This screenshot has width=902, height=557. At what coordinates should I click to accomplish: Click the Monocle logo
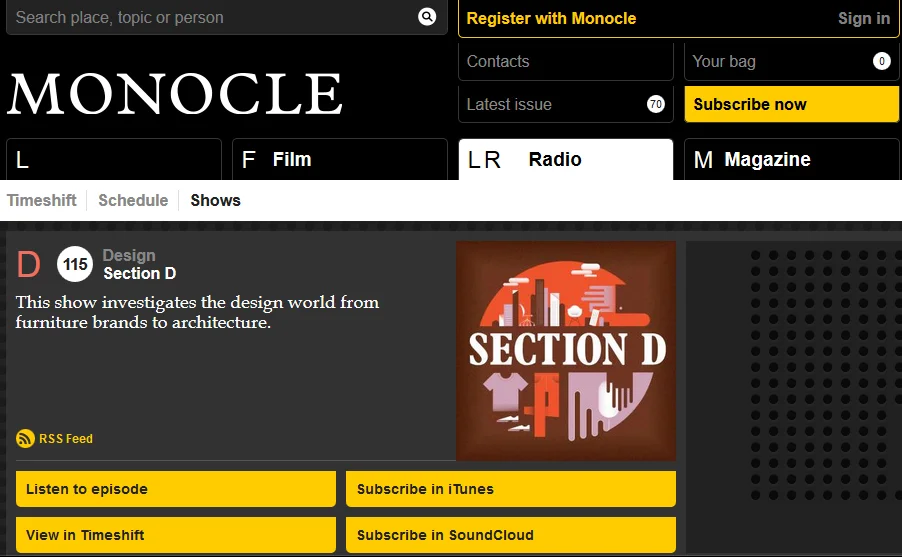point(175,93)
